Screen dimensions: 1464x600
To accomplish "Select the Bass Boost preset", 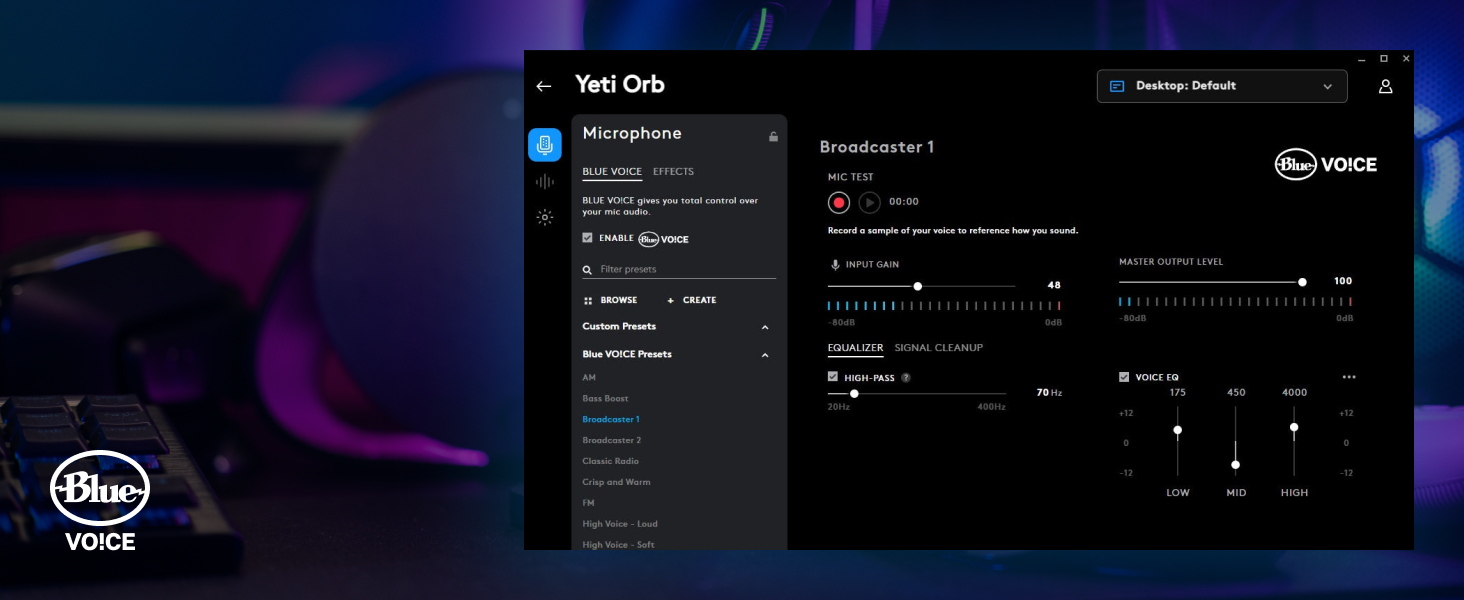I will point(605,399).
